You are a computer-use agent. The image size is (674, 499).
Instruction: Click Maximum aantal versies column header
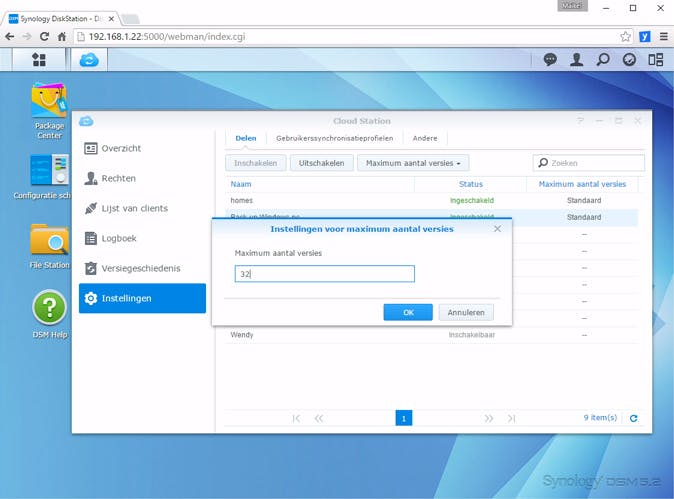(582, 184)
